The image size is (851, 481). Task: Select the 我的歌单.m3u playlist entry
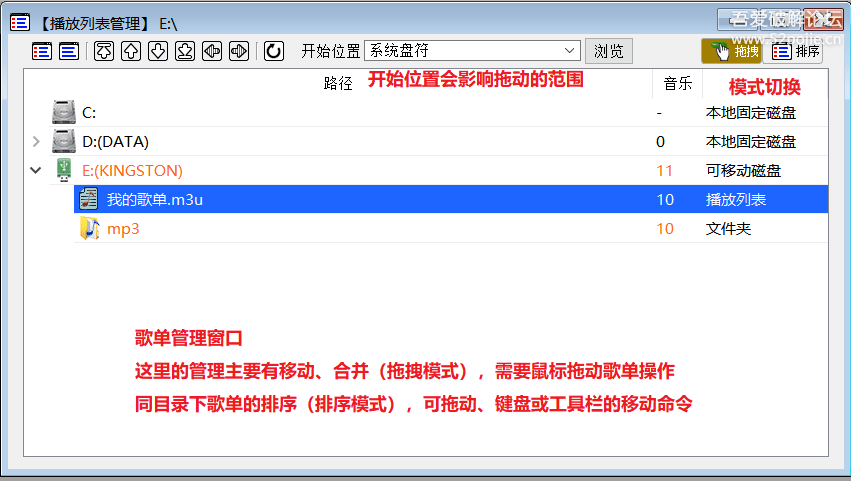tap(450, 199)
